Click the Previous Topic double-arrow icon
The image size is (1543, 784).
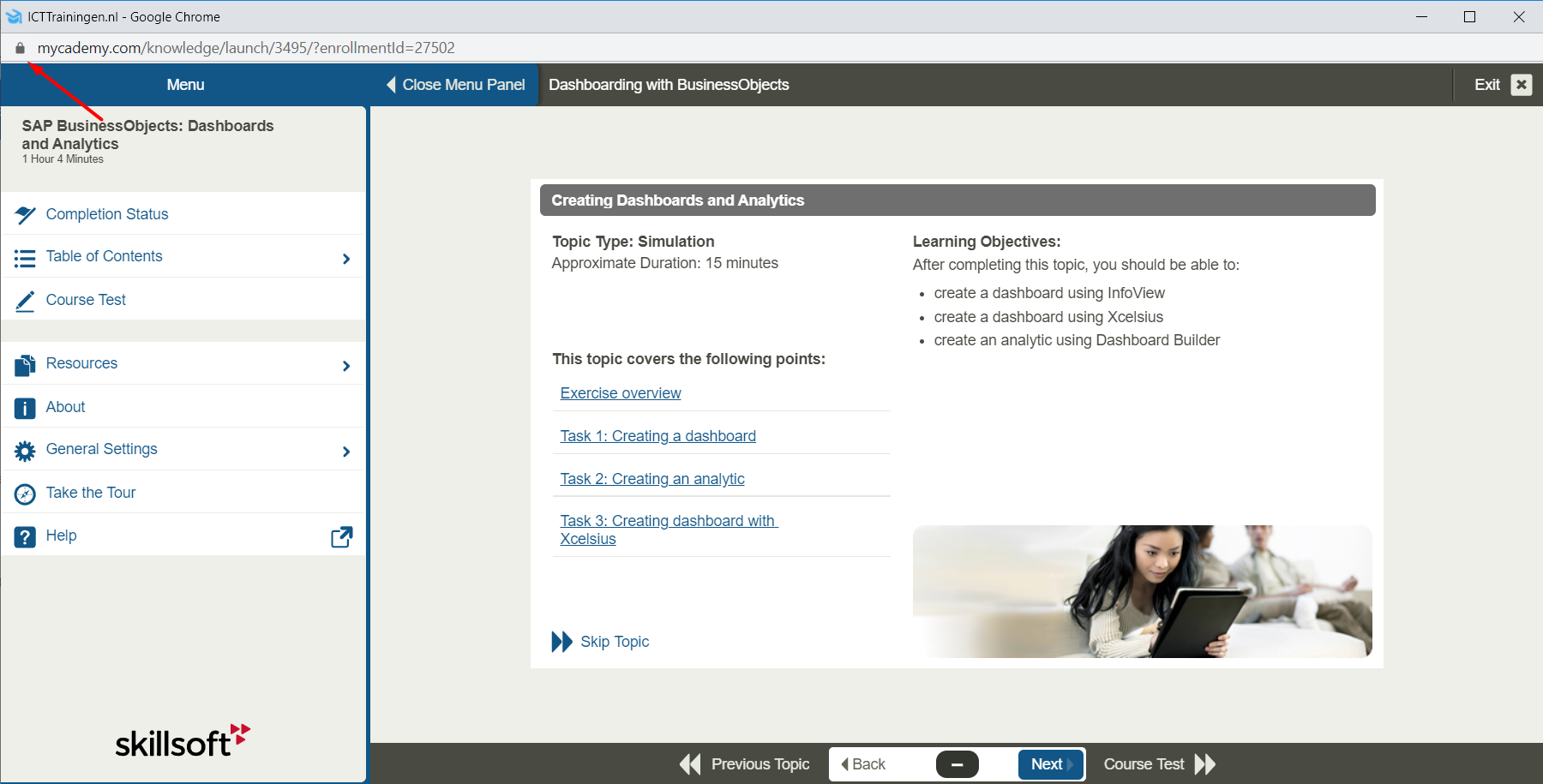(x=690, y=764)
